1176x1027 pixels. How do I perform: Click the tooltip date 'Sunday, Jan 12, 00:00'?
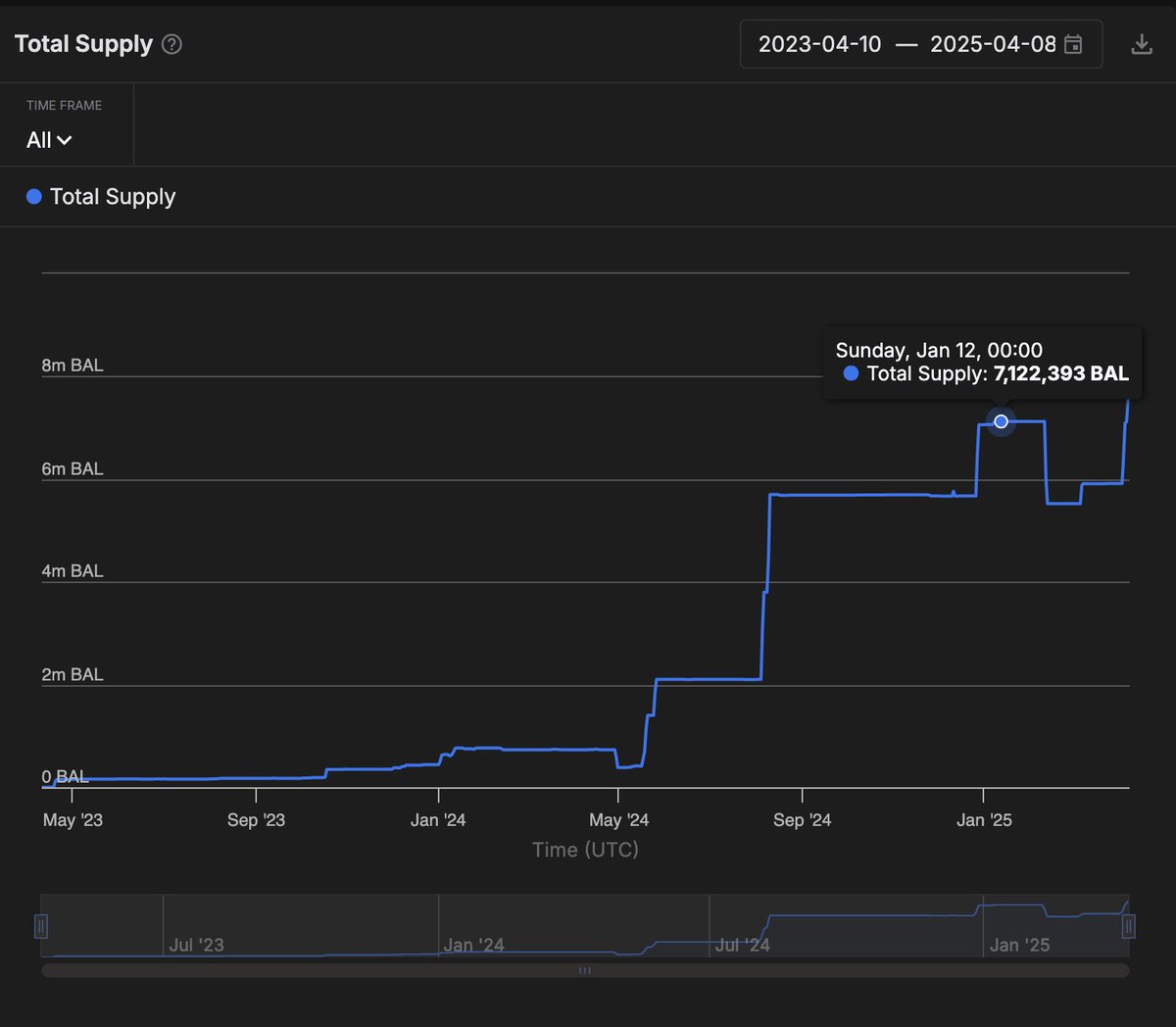pyautogui.click(x=939, y=350)
